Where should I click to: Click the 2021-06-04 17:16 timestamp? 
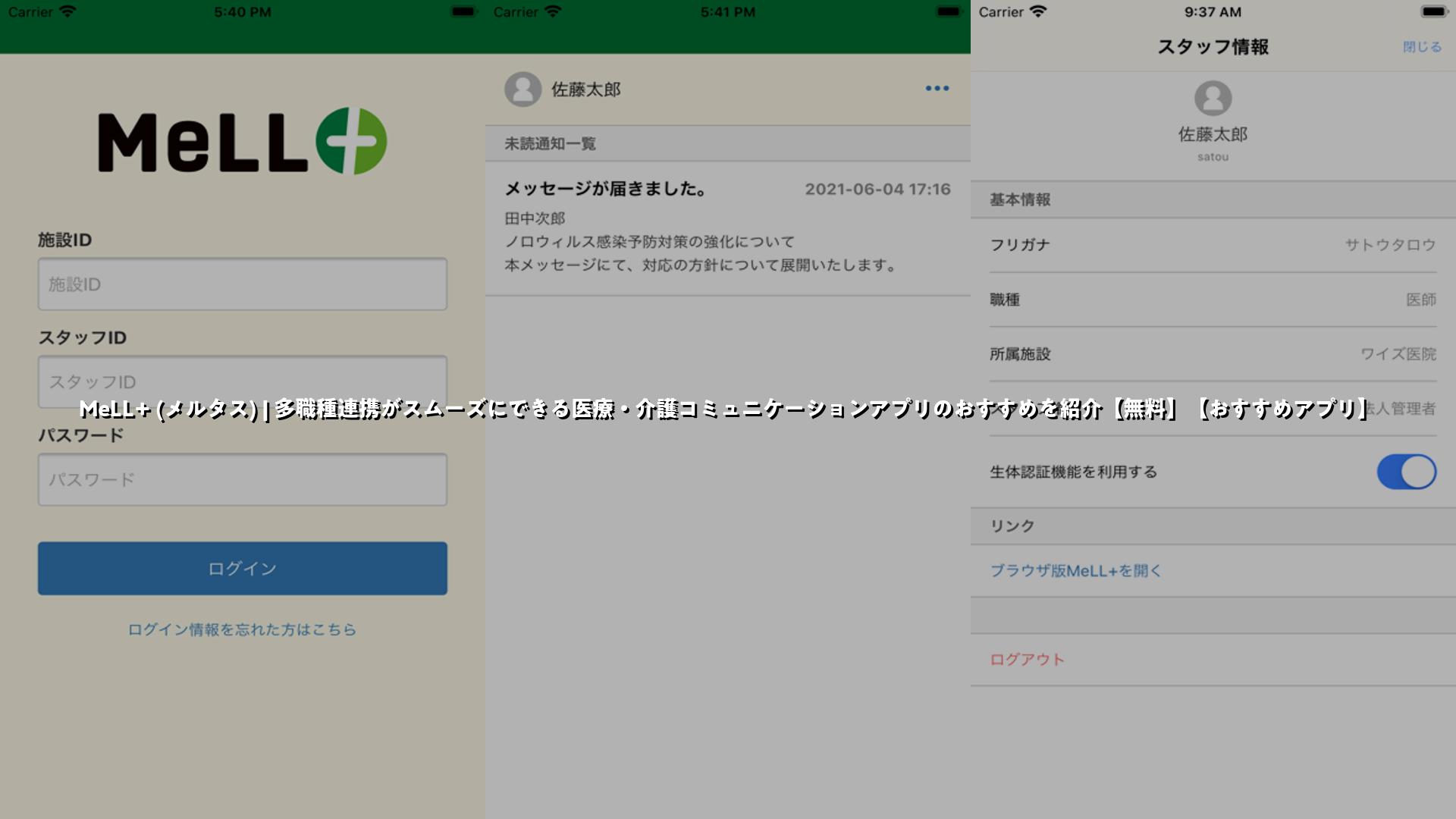[x=877, y=189]
